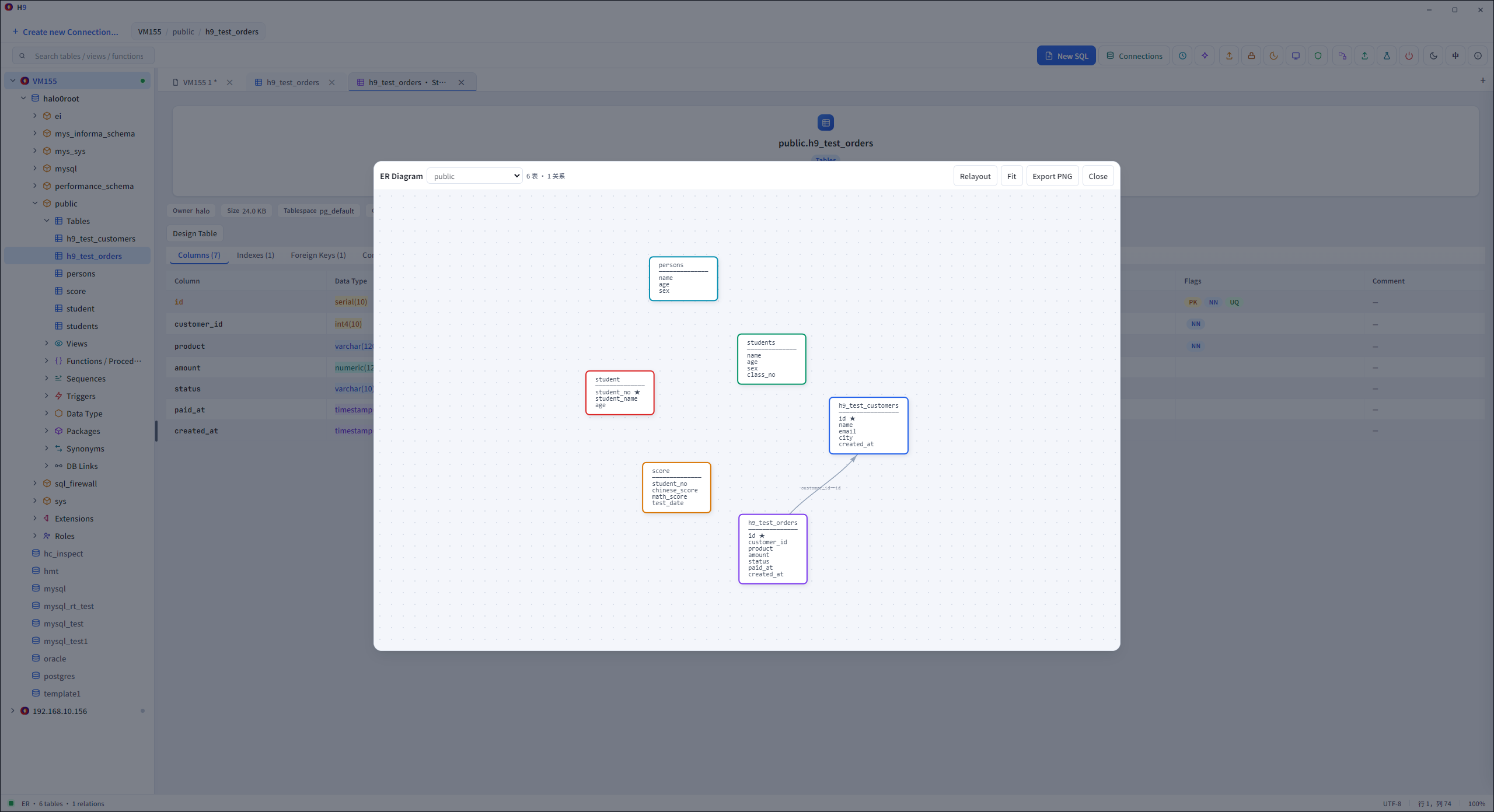This screenshot has height=812, width=1494.
Task: Expand the Sequences folder
Action: click(47, 379)
